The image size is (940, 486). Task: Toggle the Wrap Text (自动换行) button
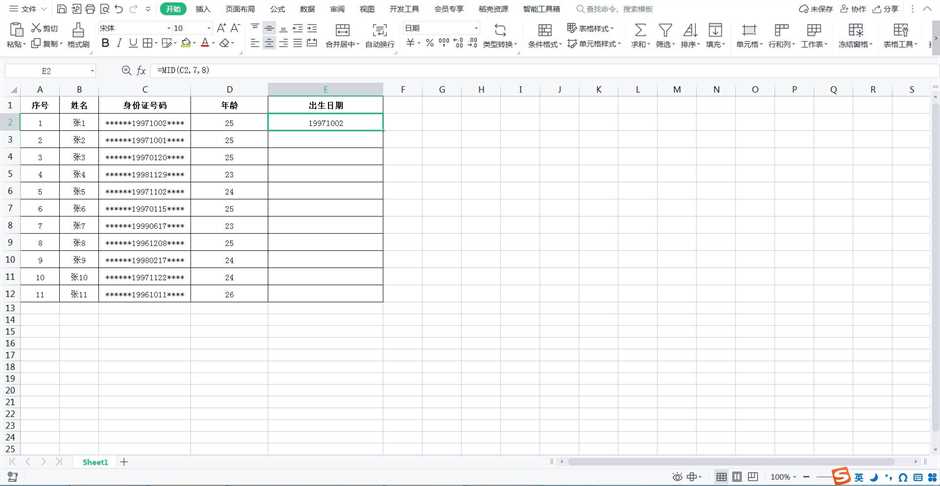tap(379, 30)
